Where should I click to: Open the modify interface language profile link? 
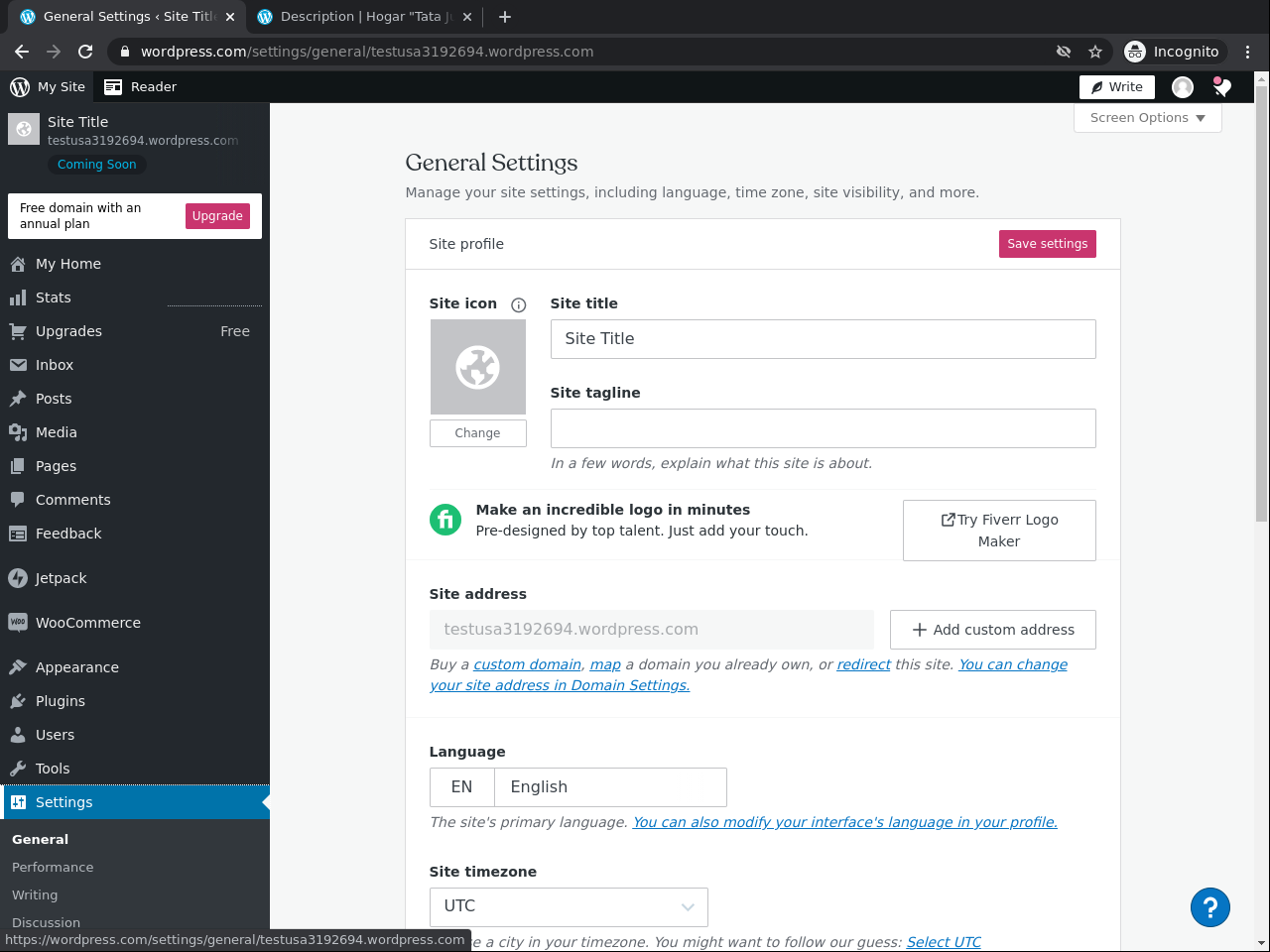click(x=845, y=822)
